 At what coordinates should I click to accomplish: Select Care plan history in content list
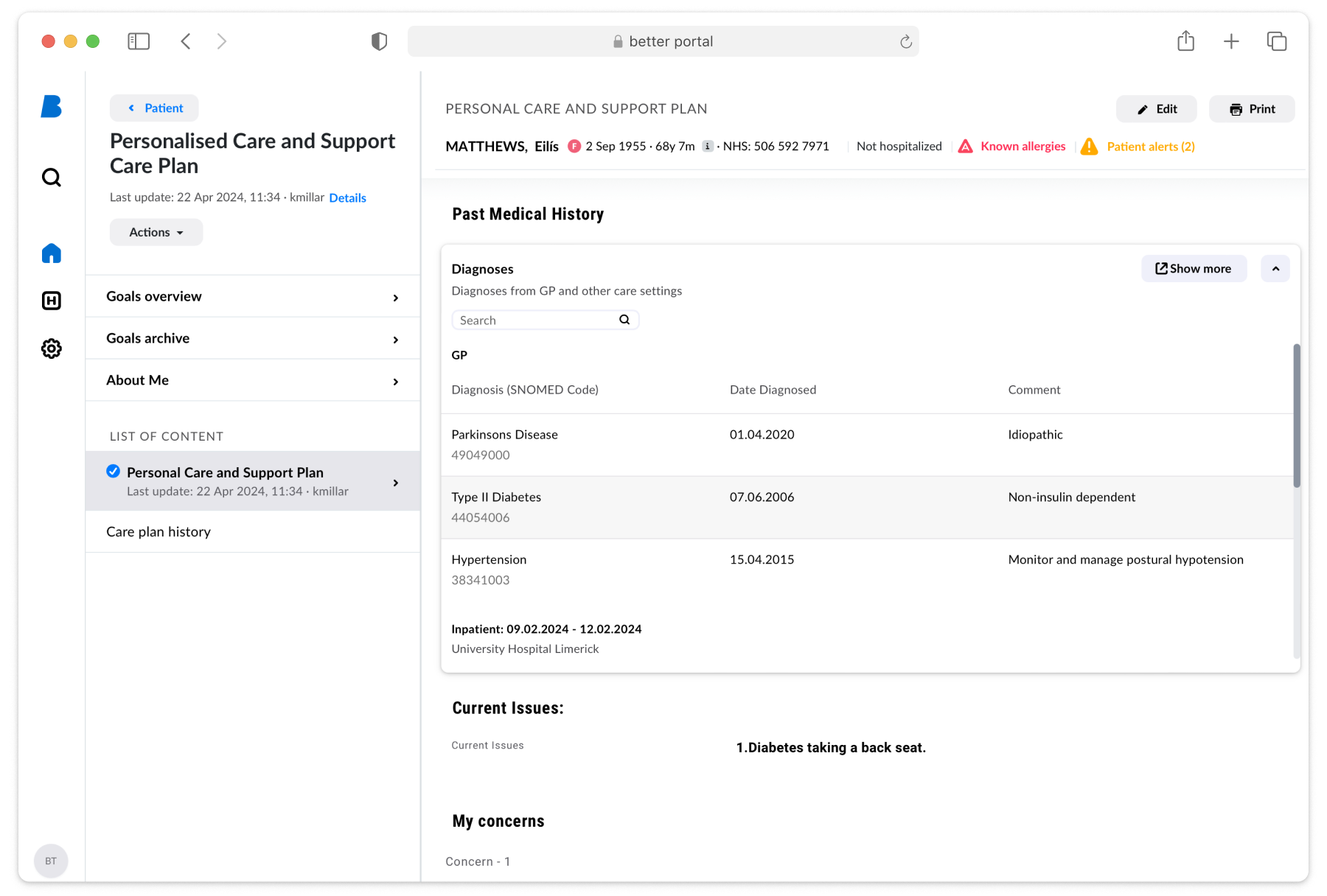click(x=159, y=532)
